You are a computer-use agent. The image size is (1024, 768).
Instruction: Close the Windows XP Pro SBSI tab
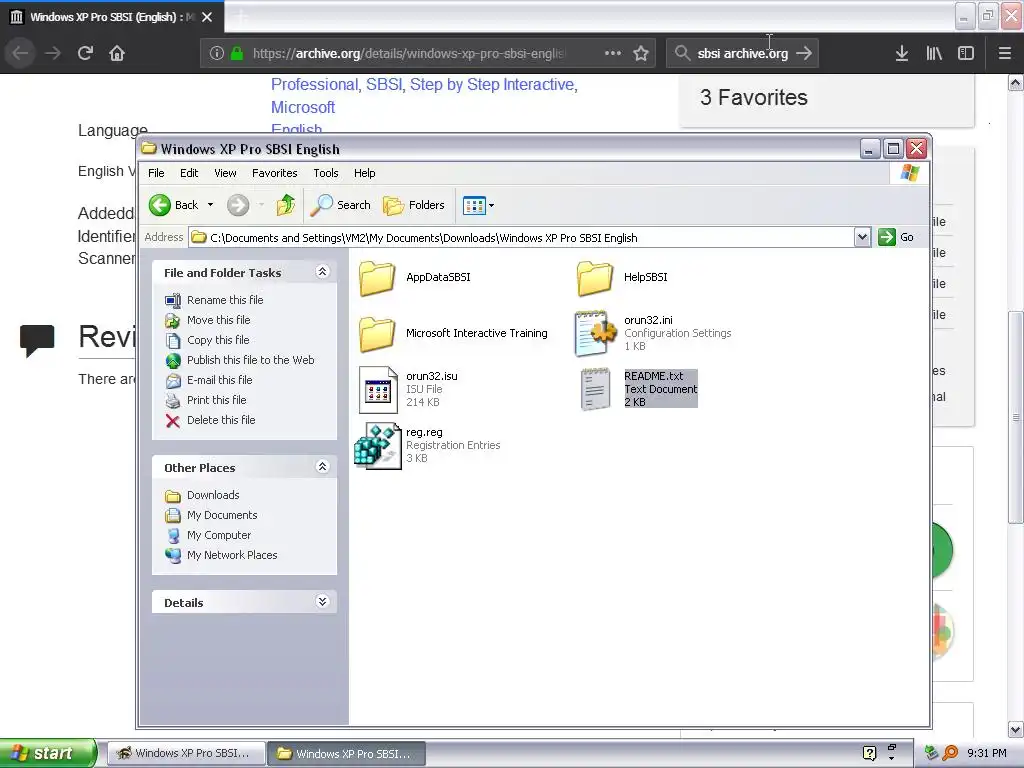click(x=207, y=17)
